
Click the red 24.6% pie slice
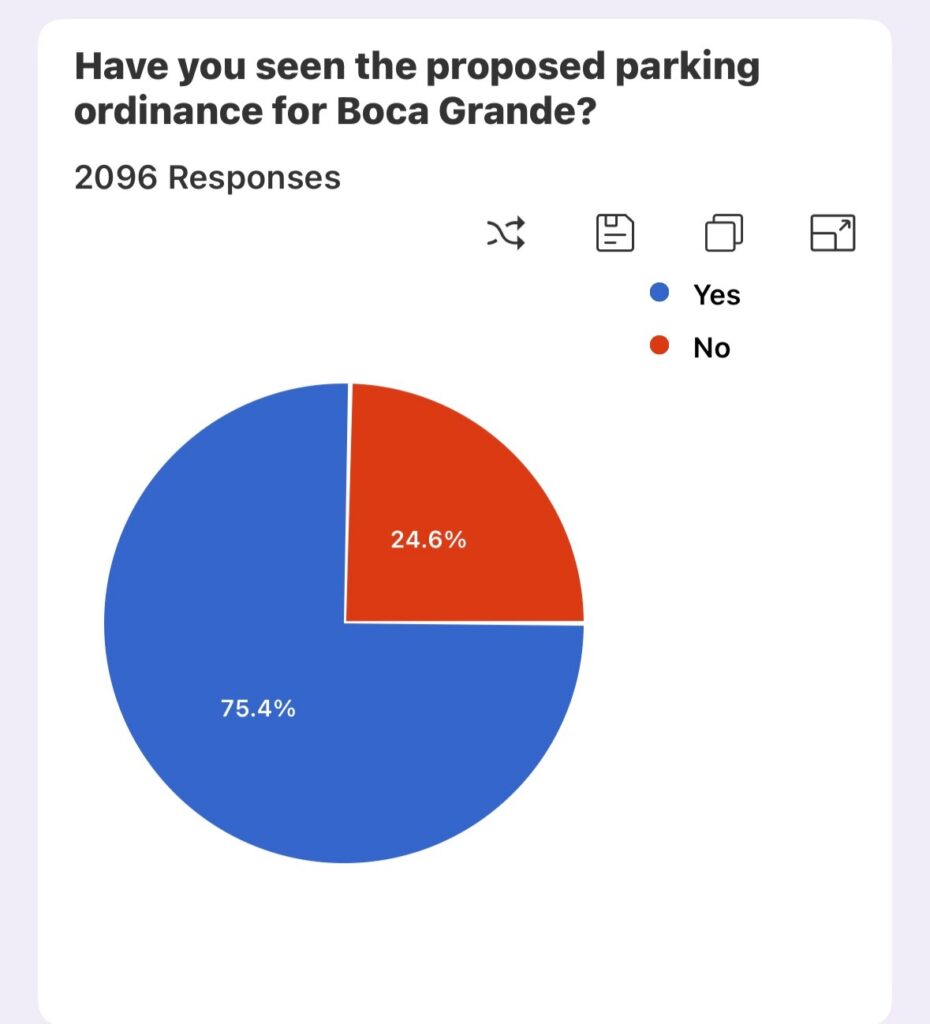coord(457,509)
